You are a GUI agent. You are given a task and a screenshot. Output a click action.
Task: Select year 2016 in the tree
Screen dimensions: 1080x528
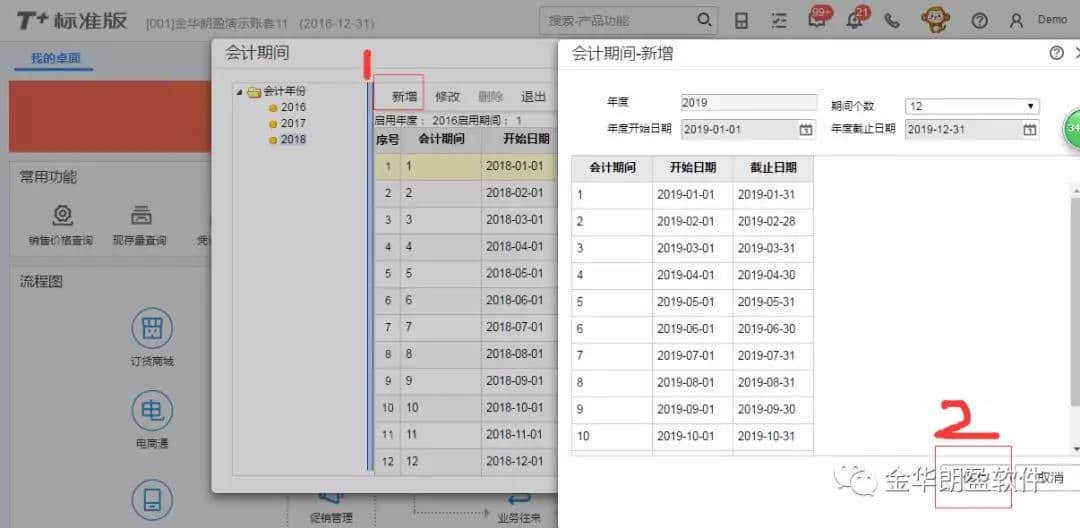point(293,107)
